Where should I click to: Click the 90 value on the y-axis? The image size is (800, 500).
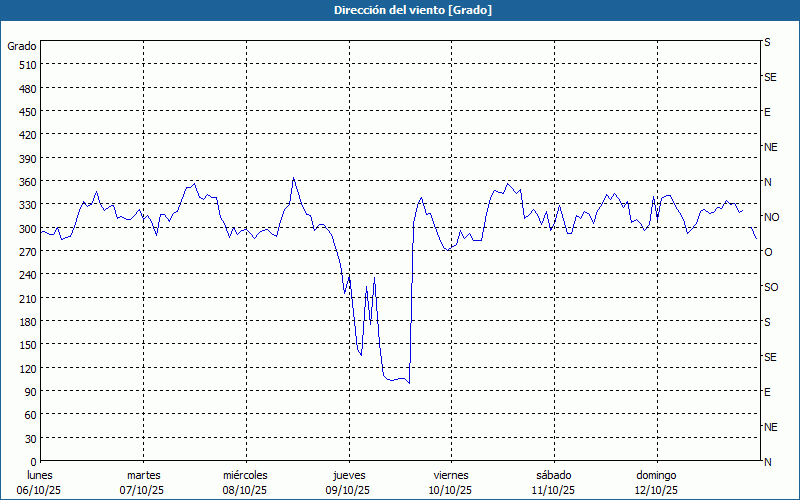point(30,391)
